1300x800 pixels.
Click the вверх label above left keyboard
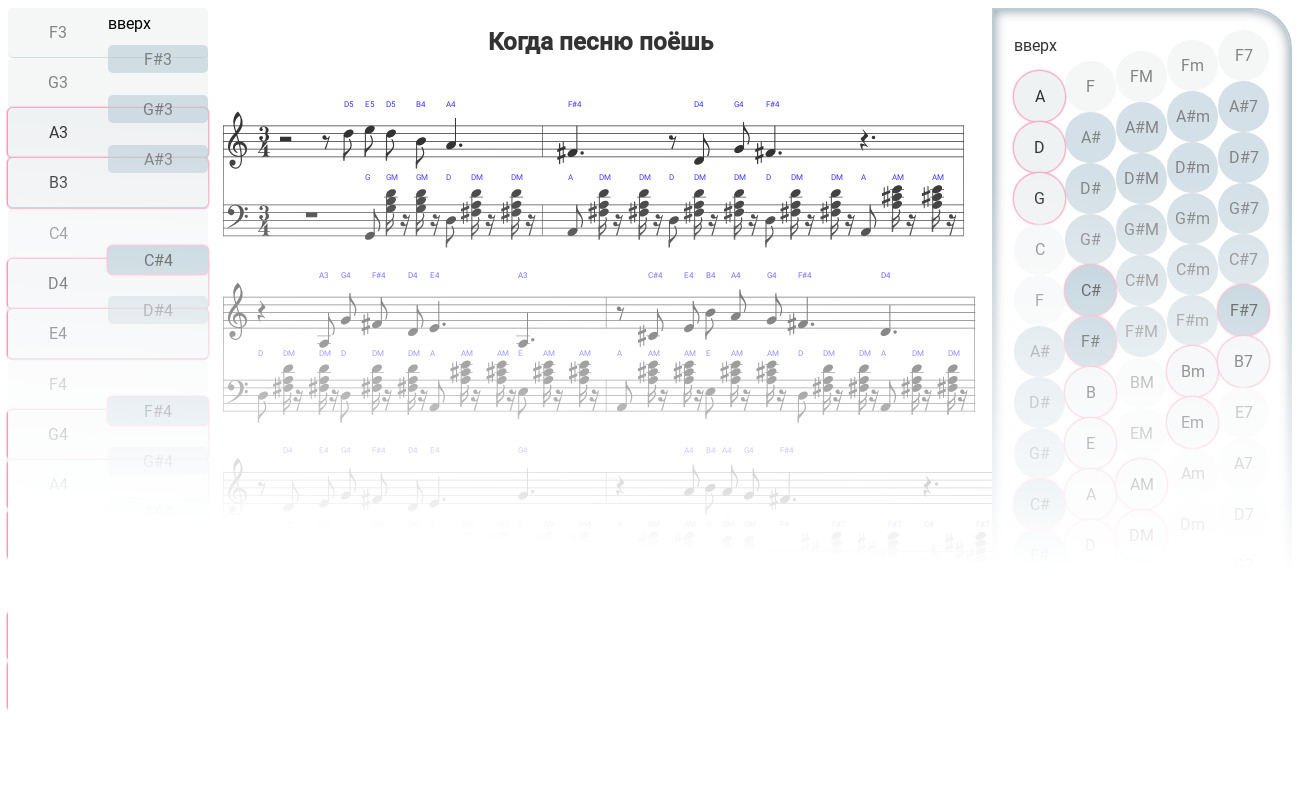pyautogui.click(x=129, y=23)
